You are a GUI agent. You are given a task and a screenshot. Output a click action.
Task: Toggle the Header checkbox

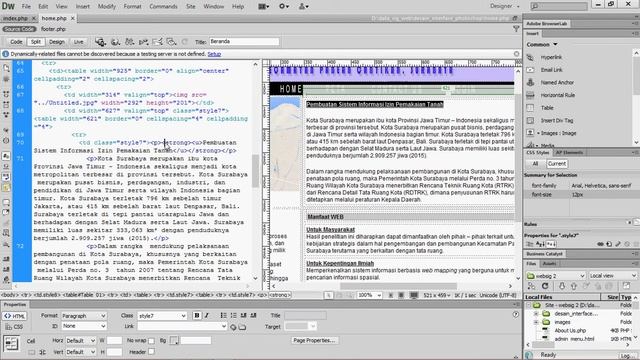(x=151, y=351)
